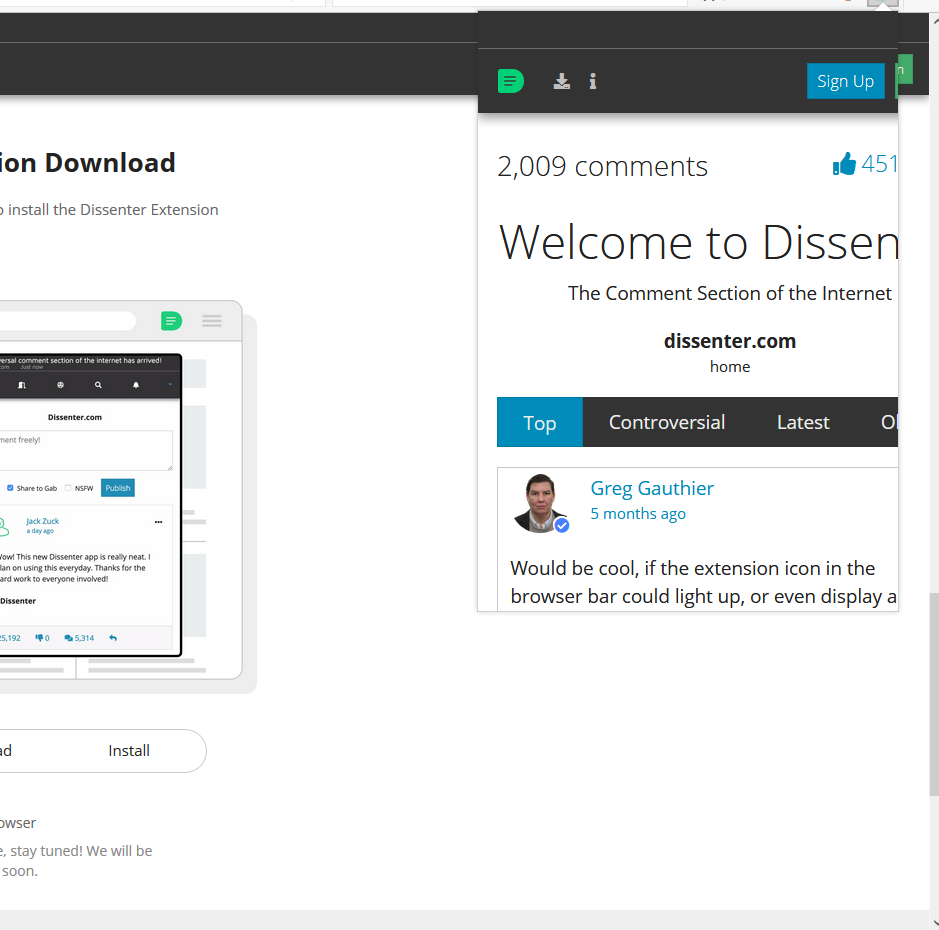The height and width of the screenshot is (930, 939).
Task: Click 'The Comment Section of the Internet' subtitle
Action: pyautogui.click(x=729, y=293)
